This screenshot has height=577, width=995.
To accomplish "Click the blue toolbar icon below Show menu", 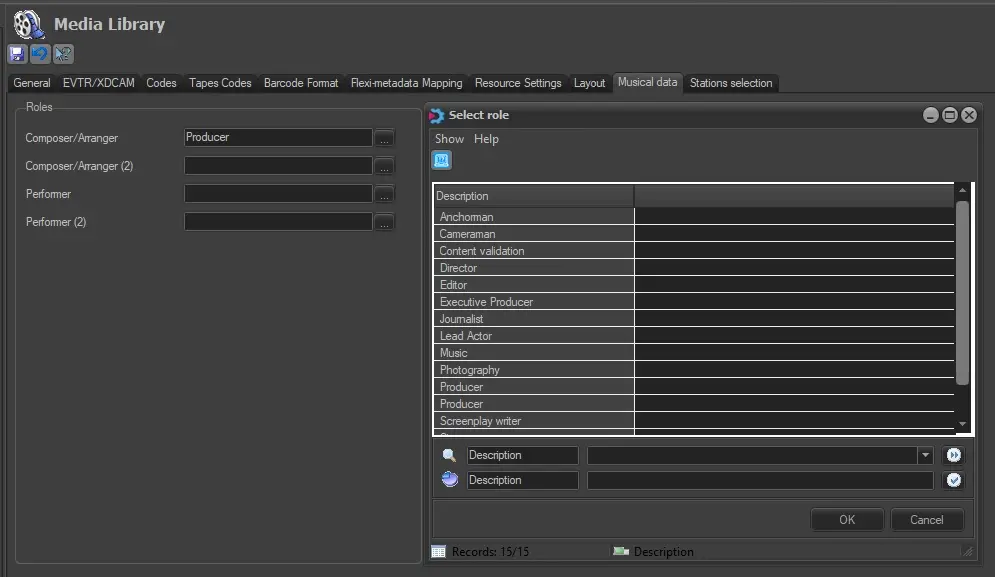I will click(x=441, y=160).
